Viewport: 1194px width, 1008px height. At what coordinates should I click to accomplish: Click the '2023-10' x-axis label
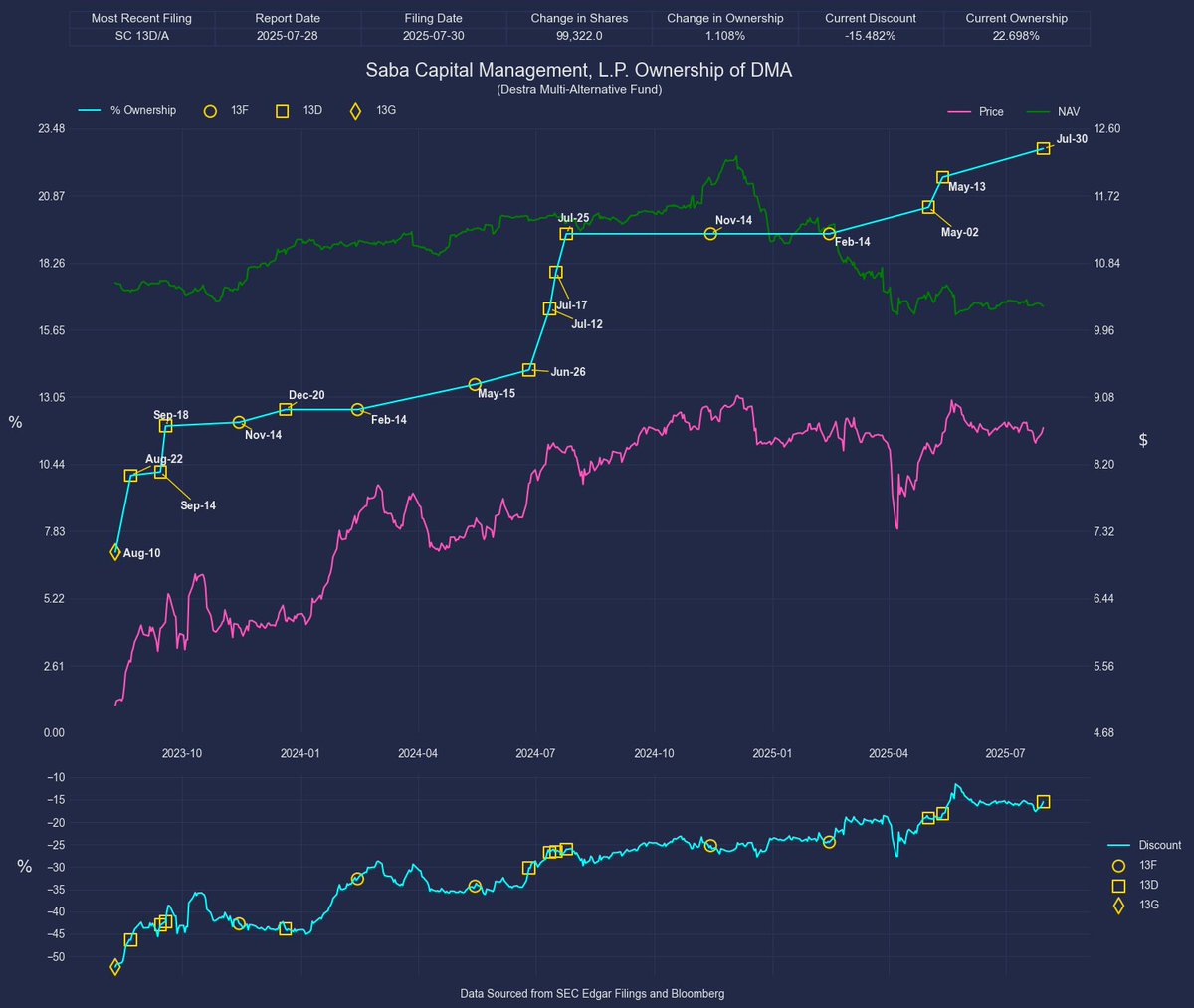coord(182,753)
